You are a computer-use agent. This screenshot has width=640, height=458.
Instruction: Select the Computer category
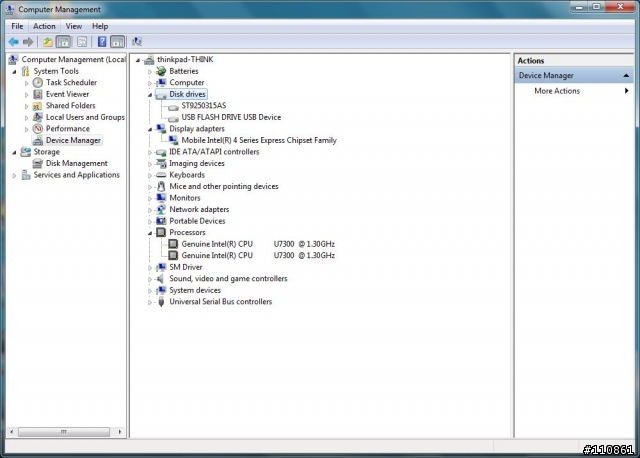[x=187, y=82]
